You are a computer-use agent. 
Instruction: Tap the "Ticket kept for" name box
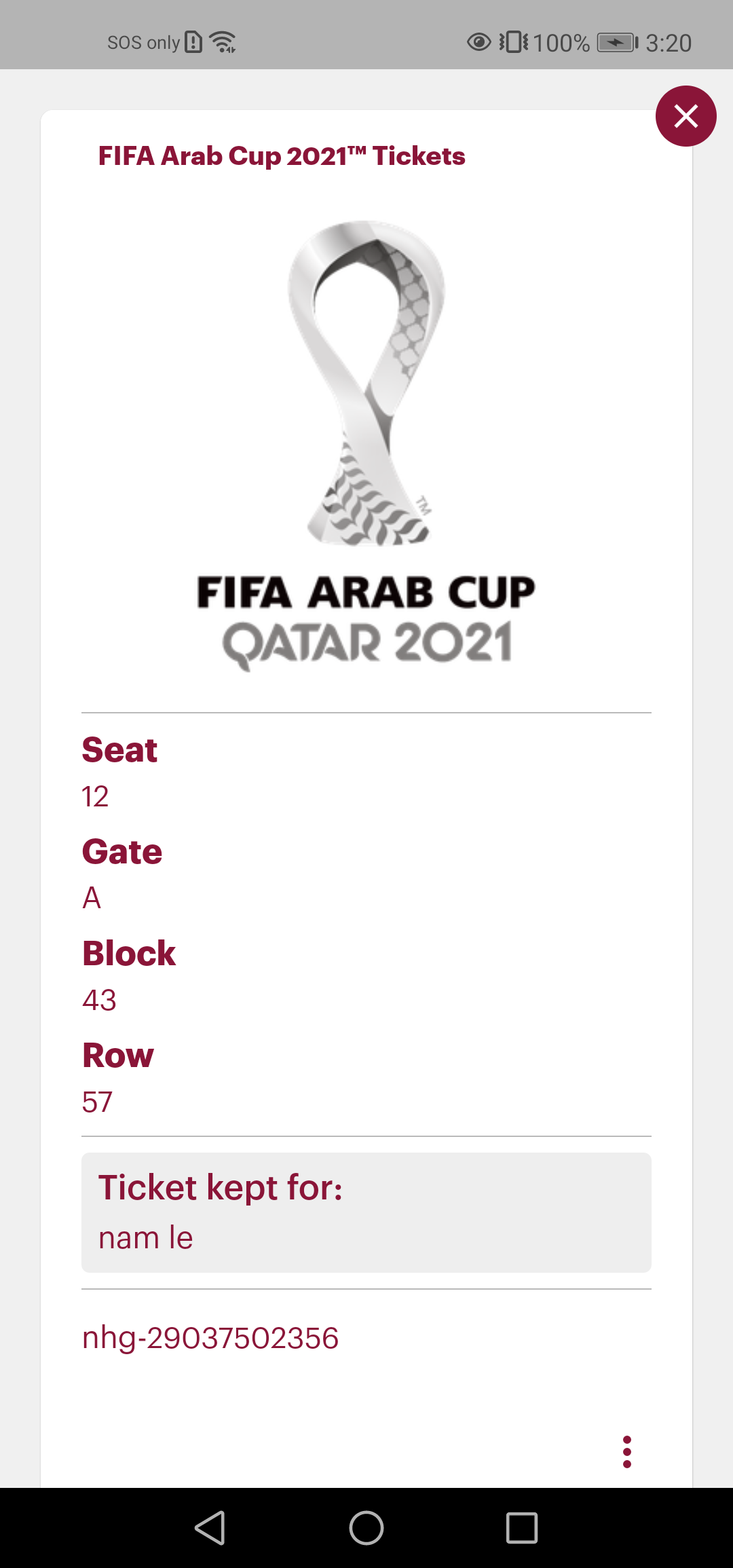pos(366,1212)
